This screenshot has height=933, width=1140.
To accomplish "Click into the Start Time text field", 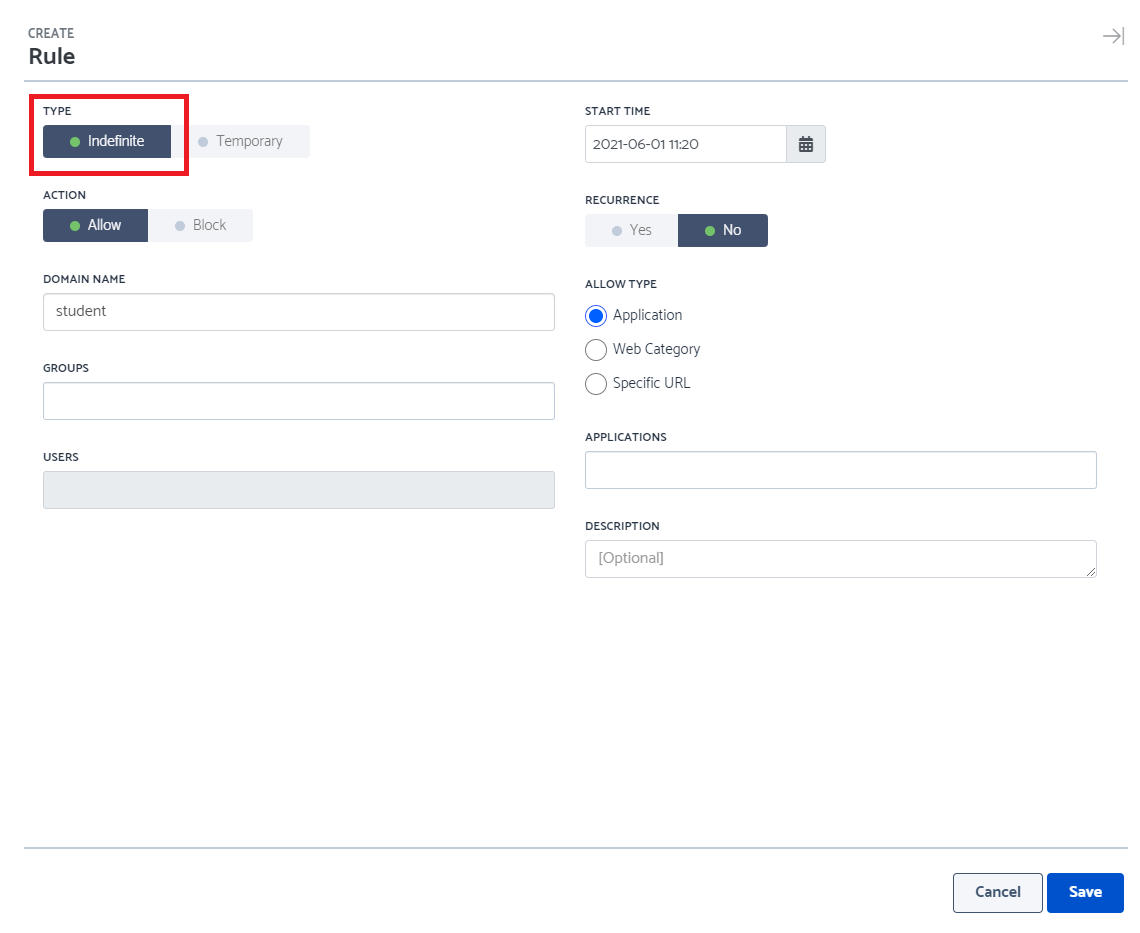I will (686, 144).
